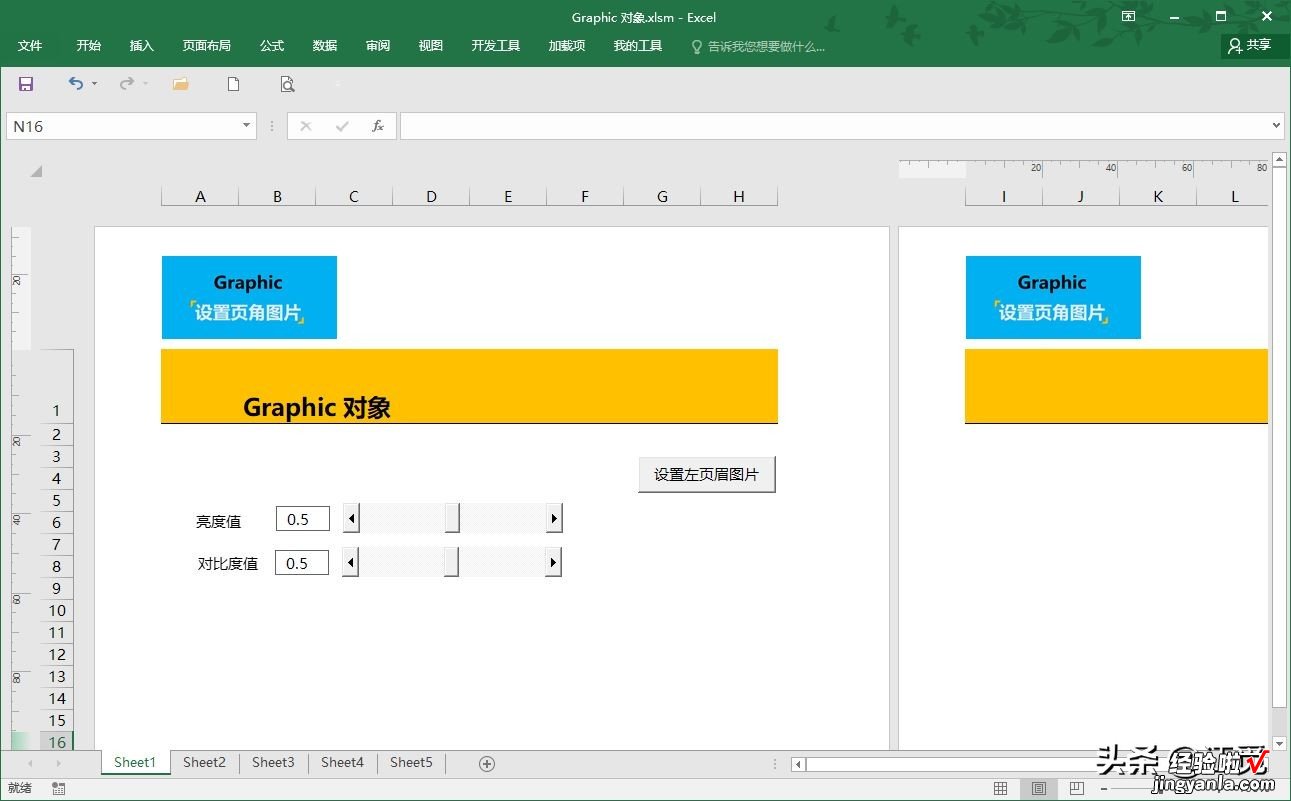Switch to Sheet3 tab
Viewport: 1291px width, 801px height.
tap(273, 763)
